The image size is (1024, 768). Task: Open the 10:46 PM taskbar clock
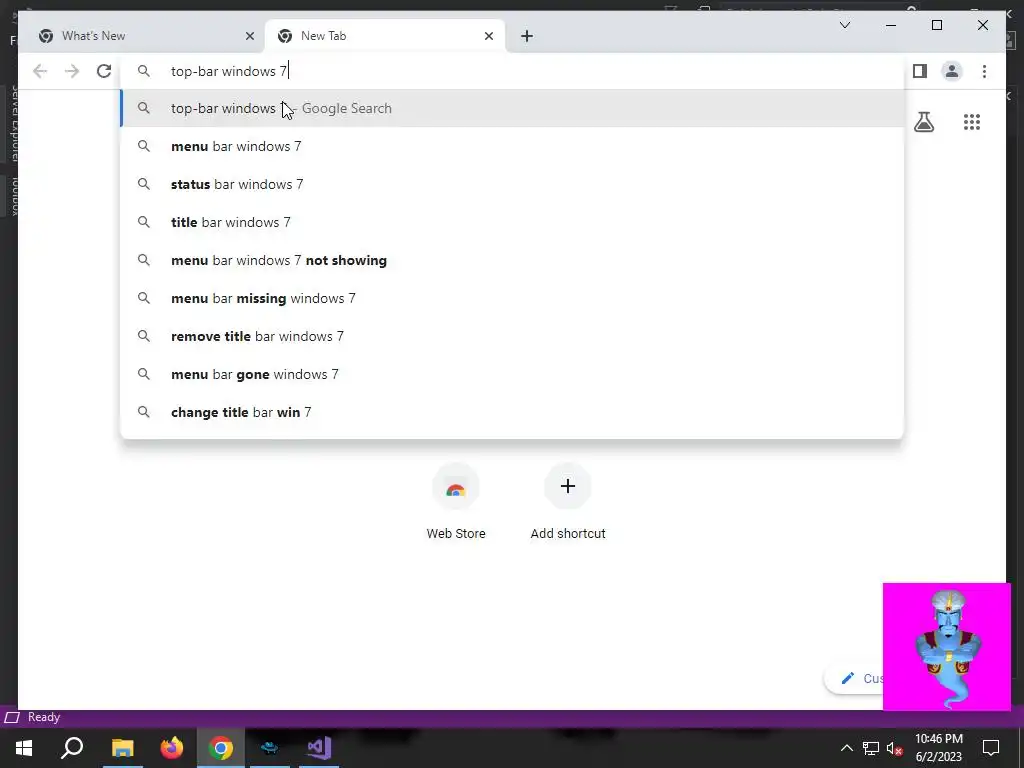click(x=938, y=748)
